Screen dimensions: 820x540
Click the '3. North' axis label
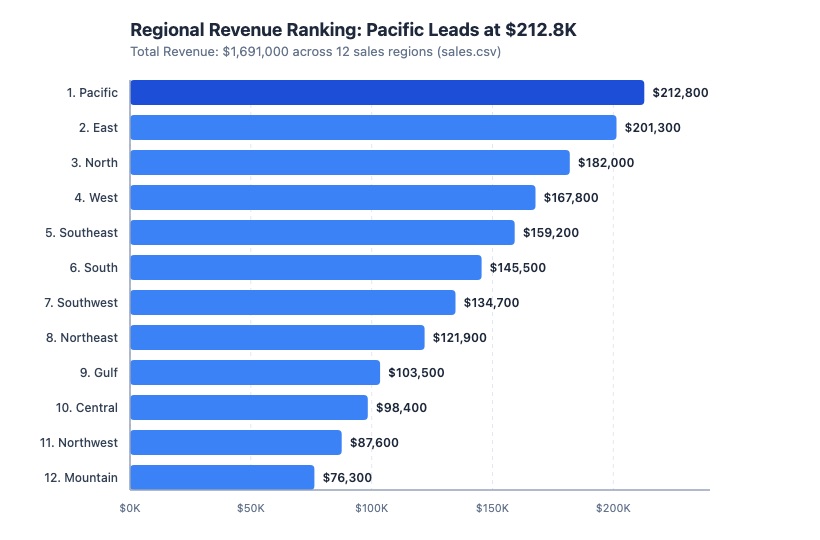(x=95, y=163)
